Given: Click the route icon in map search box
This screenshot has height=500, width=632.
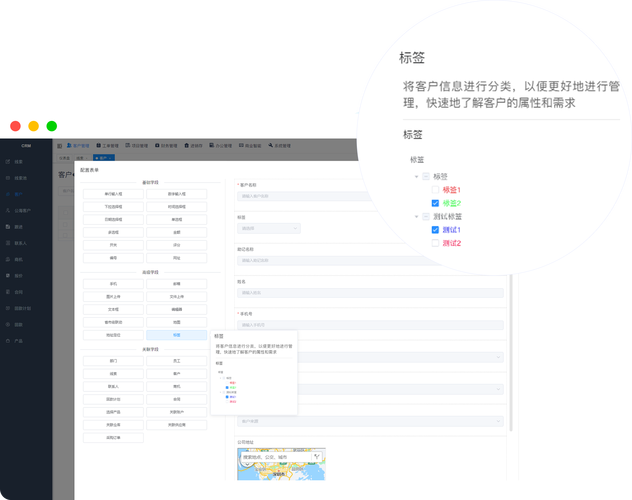Looking at the screenshot, I should 317,457.
